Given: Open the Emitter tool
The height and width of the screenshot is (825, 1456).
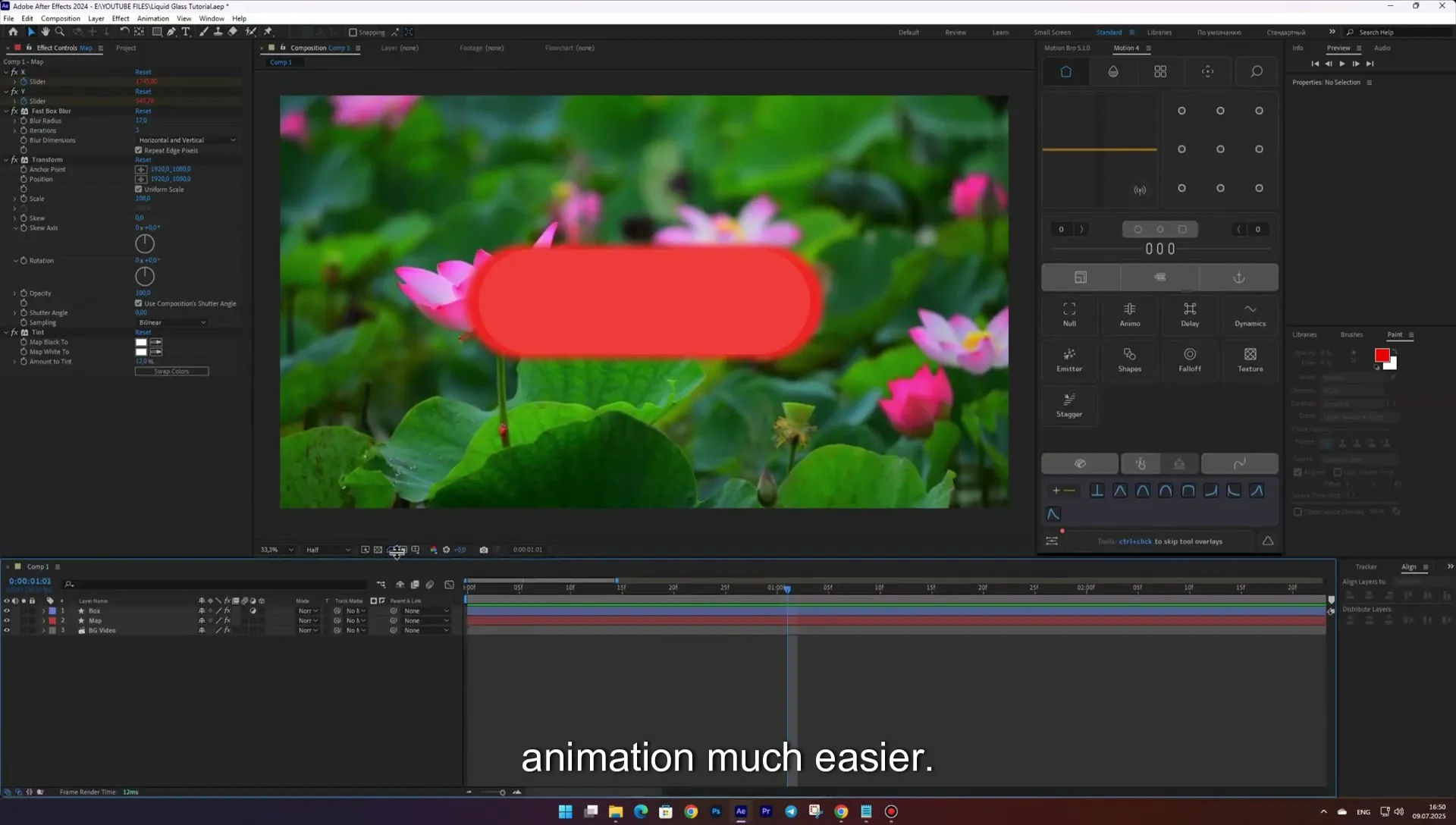Looking at the screenshot, I should [x=1069, y=359].
